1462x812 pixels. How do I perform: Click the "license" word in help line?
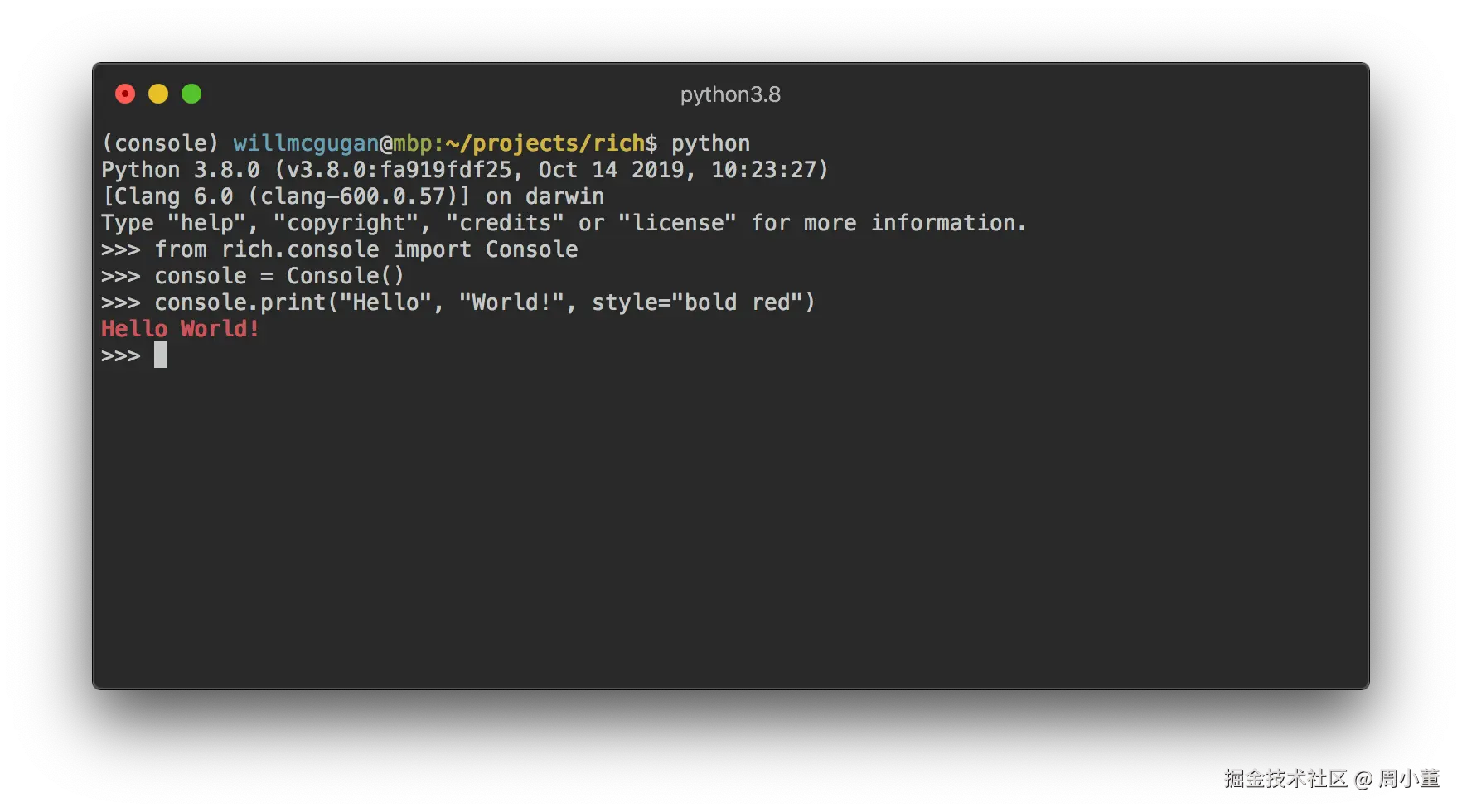click(677, 223)
